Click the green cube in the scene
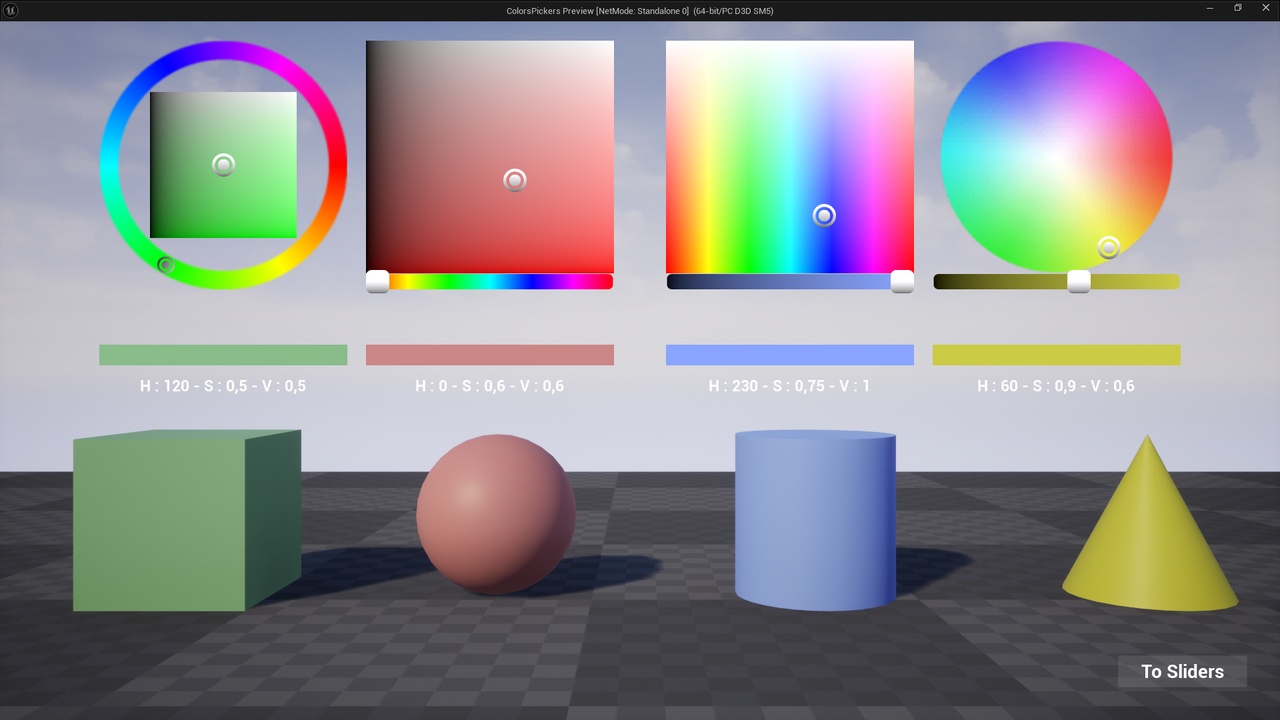 coord(187,521)
